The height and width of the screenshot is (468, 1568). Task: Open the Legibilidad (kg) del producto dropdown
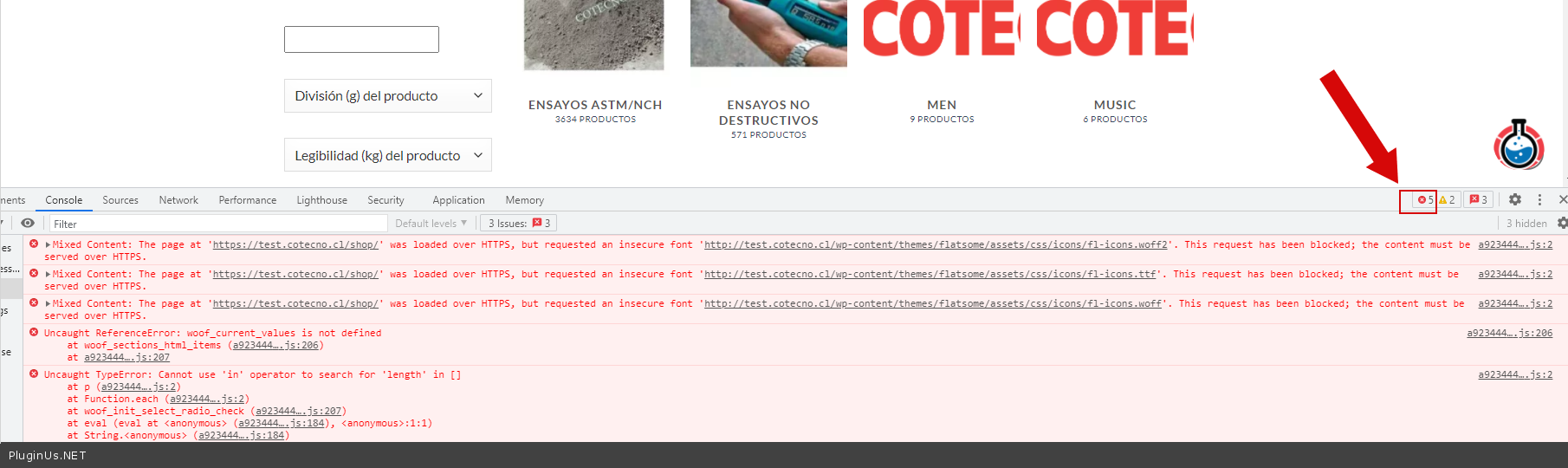[x=387, y=156]
